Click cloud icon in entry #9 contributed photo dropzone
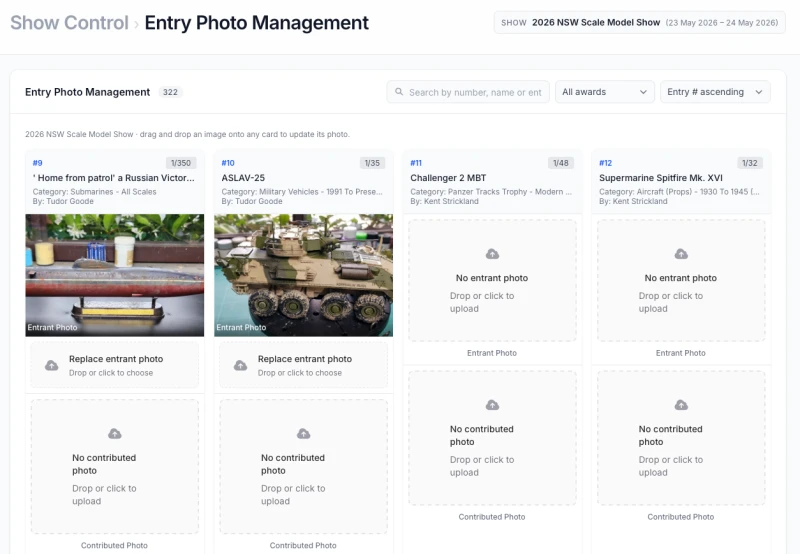The width and height of the screenshot is (800, 554). coord(115,434)
